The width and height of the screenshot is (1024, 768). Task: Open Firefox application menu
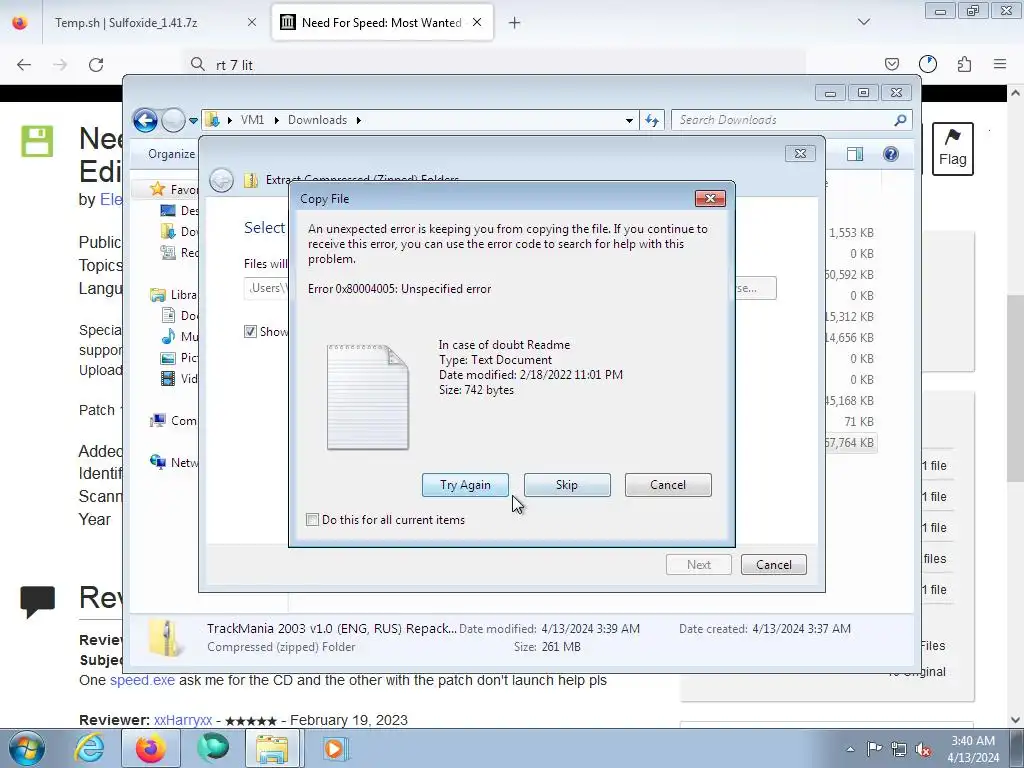click(x=1000, y=64)
